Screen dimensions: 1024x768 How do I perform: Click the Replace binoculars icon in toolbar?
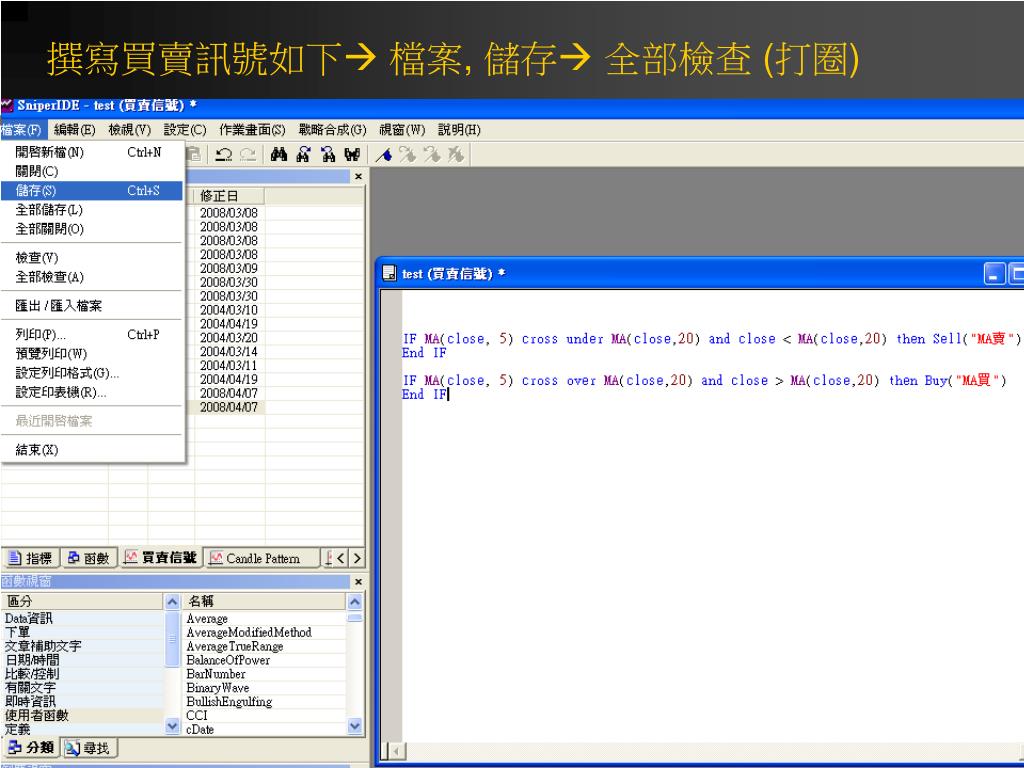point(352,155)
